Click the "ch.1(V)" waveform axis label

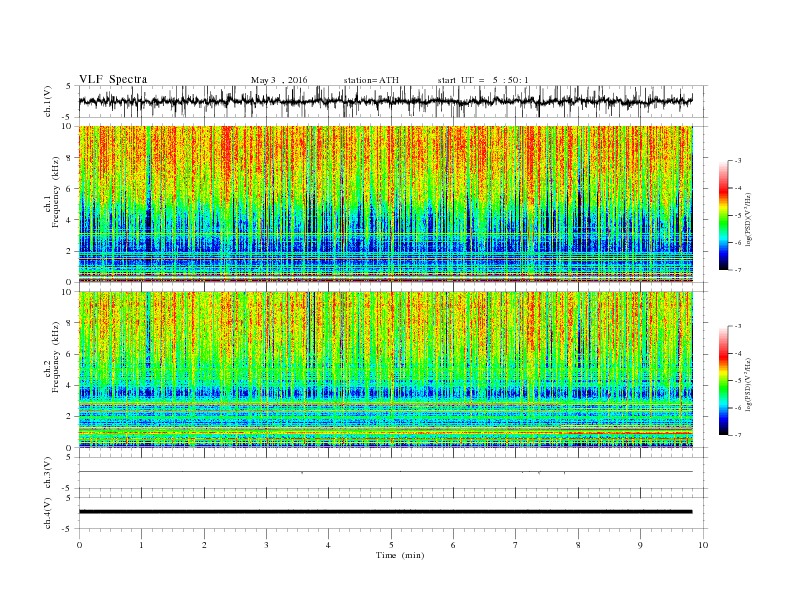[48, 103]
